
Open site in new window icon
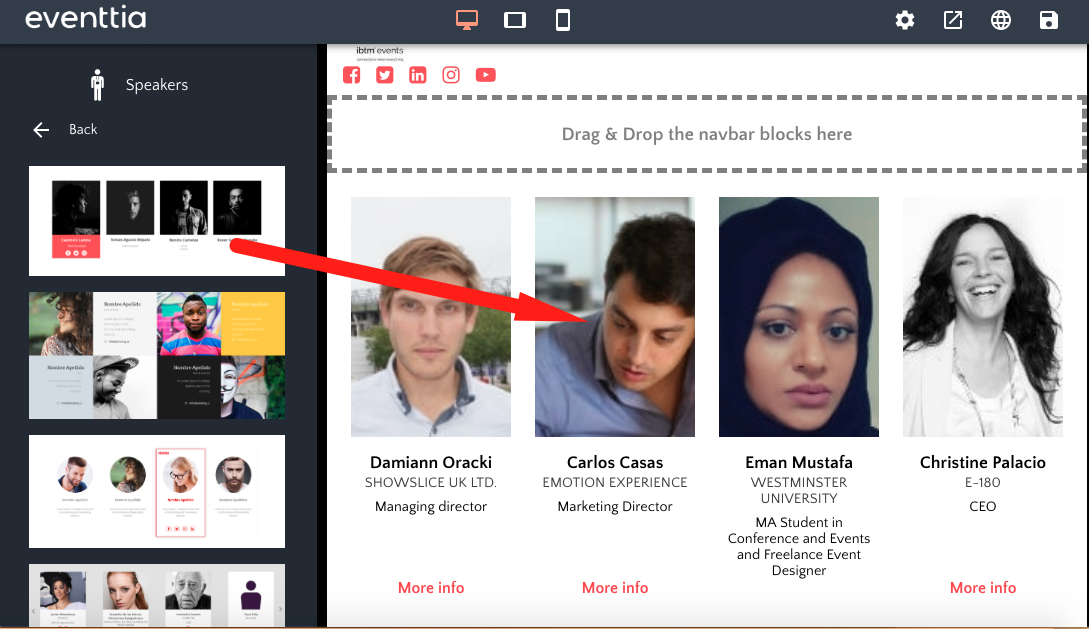coord(953,20)
